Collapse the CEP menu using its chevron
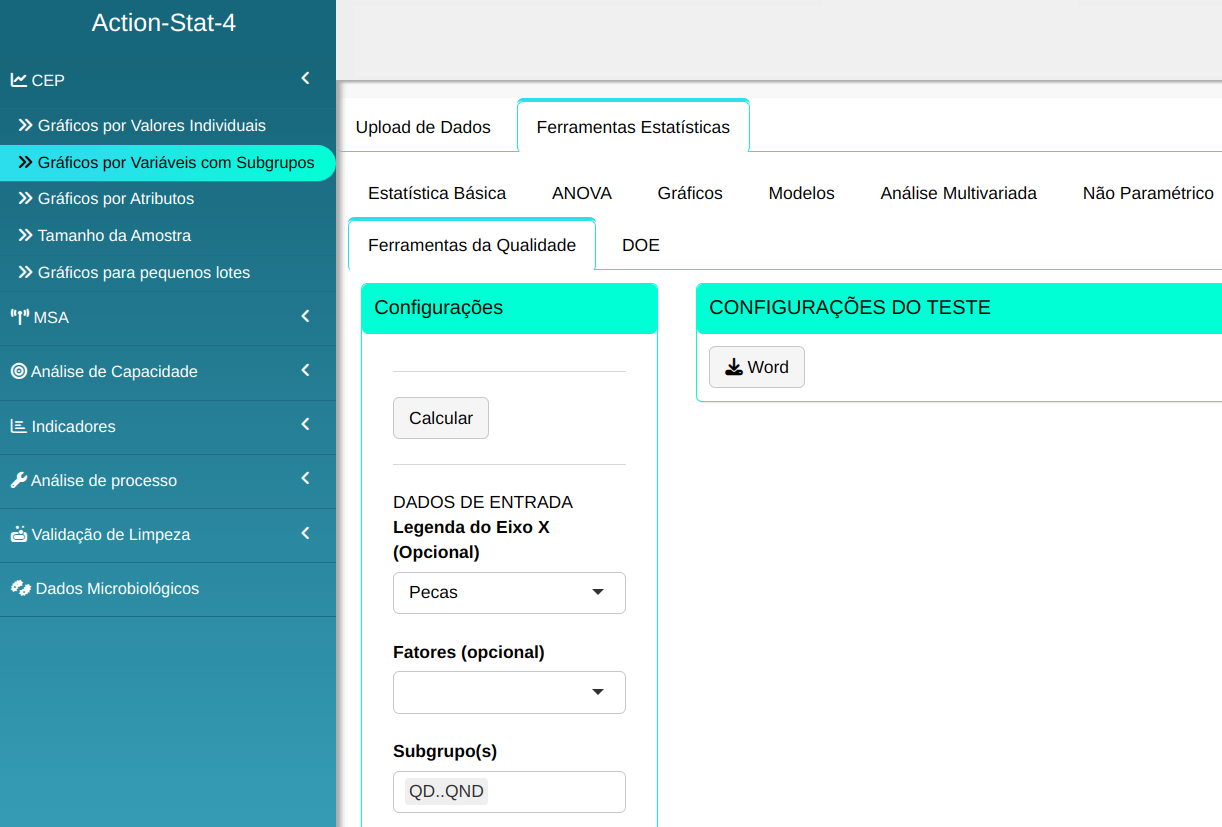 305,78
